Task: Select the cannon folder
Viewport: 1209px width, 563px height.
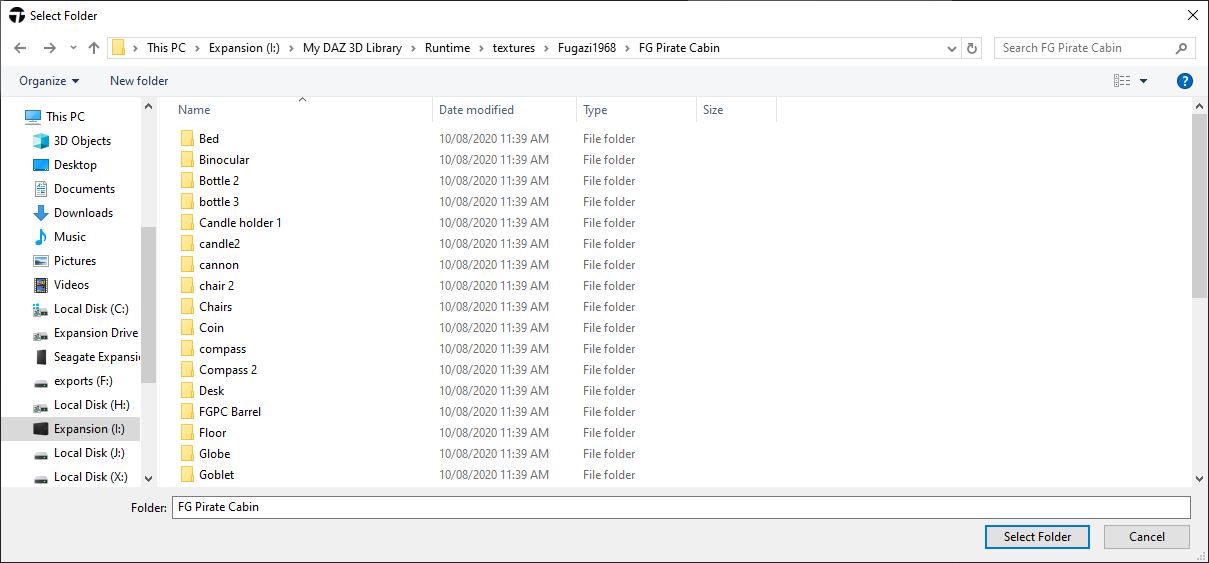Action: (219, 265)
